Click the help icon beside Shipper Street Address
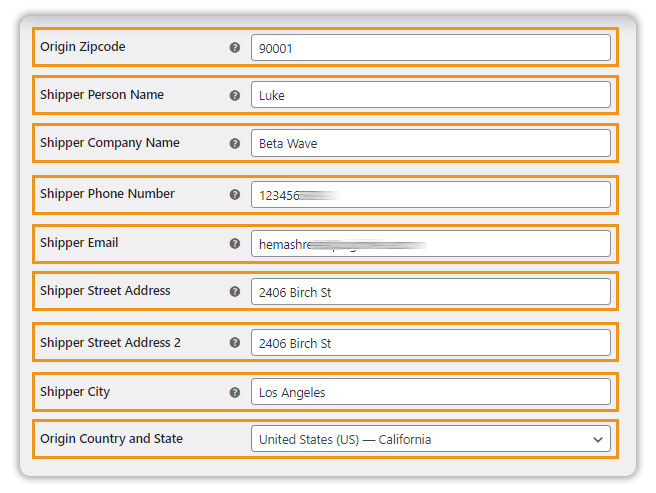Image resolution: width=656 pixels, height=493 pixels. [x=235, y=291]
